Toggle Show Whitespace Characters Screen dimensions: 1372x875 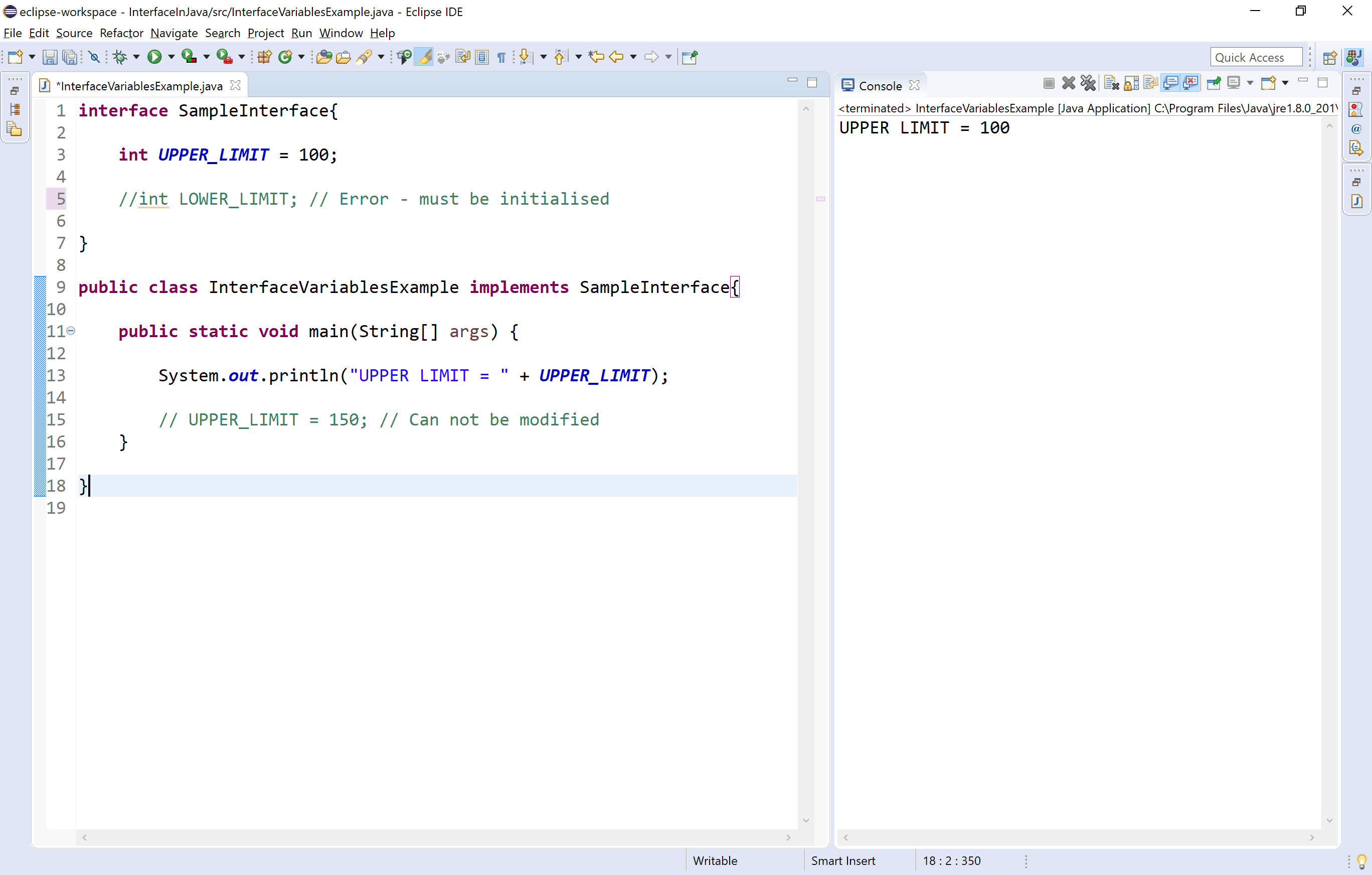point(501,56)
